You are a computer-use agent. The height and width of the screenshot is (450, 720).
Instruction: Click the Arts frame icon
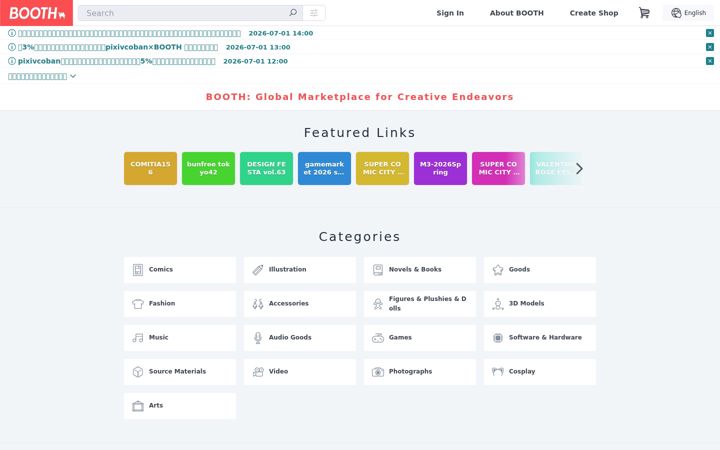coord(138,406)
